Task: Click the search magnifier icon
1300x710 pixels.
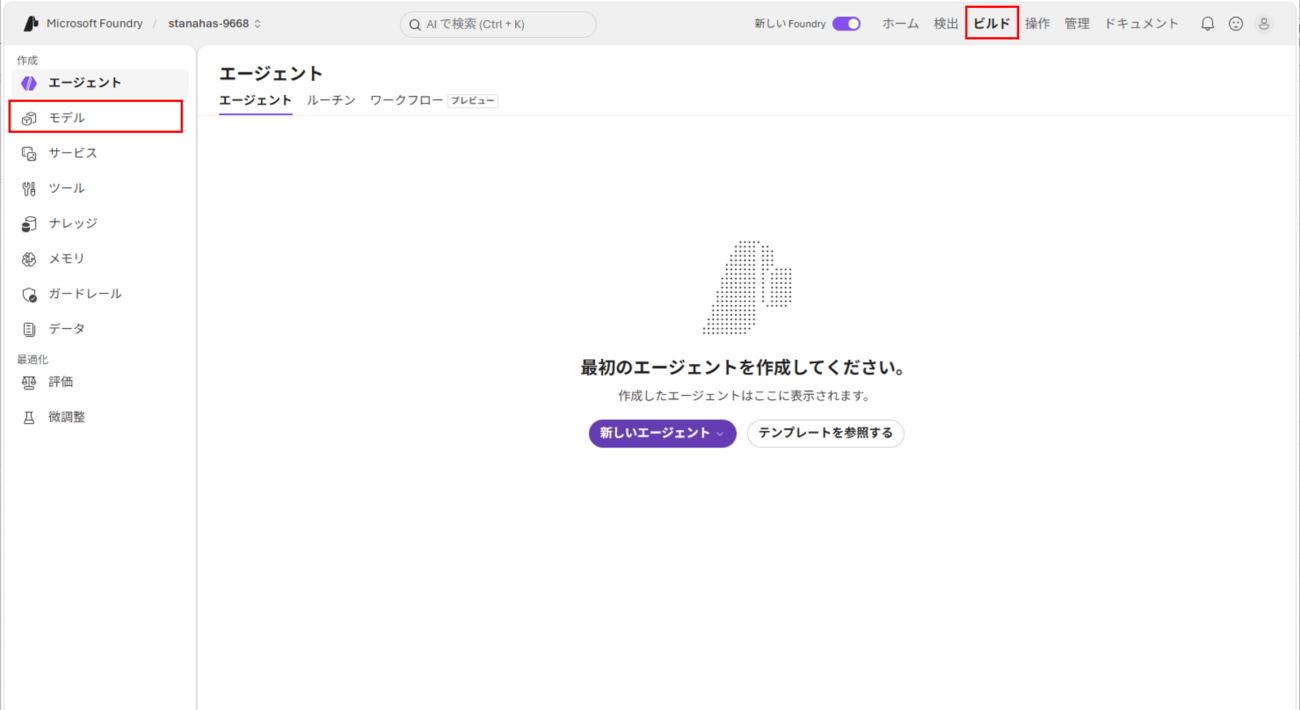Action: [x=415, y=24]
